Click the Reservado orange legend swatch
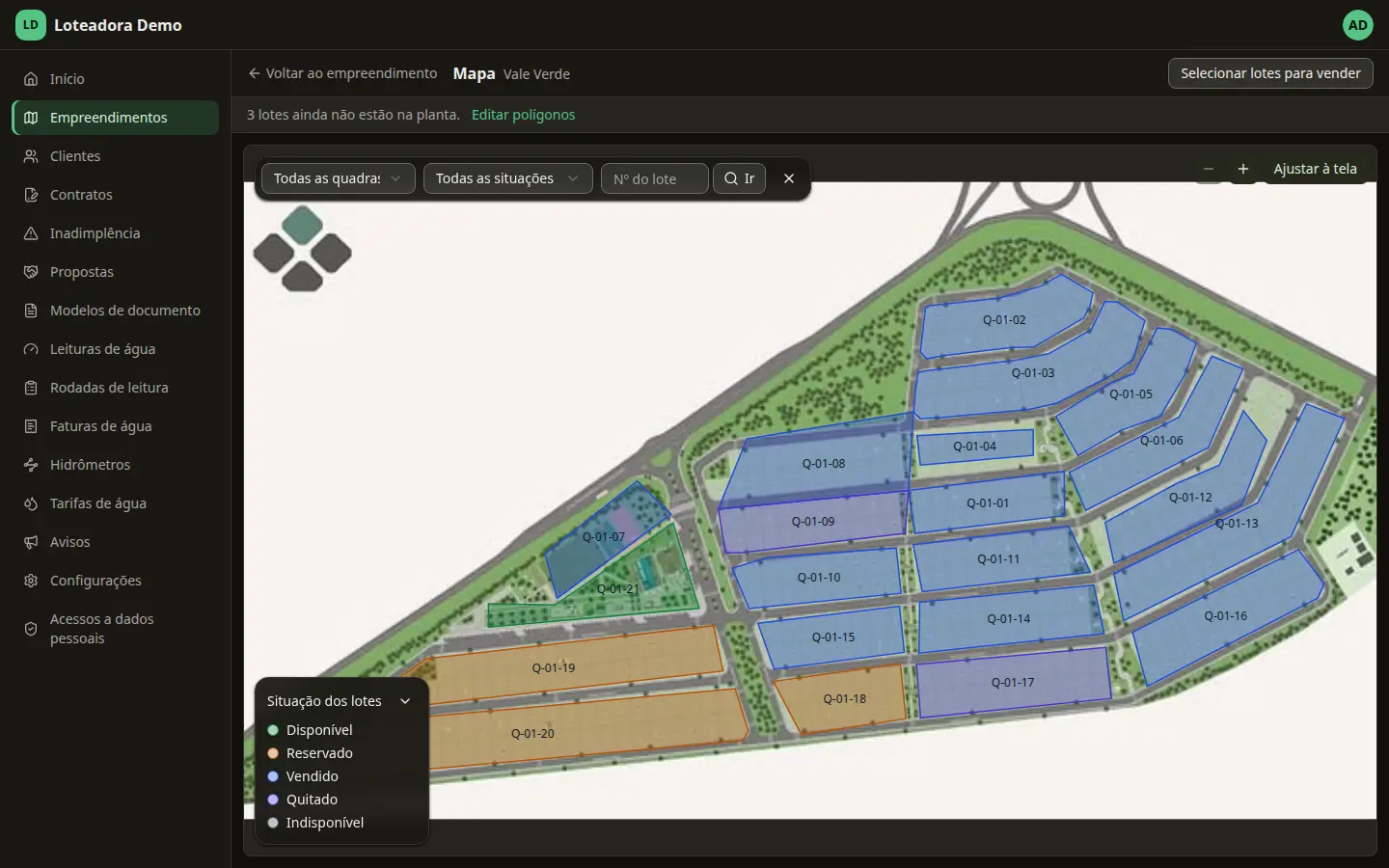Screen dimensions: 1389x868 click(273, 753)
